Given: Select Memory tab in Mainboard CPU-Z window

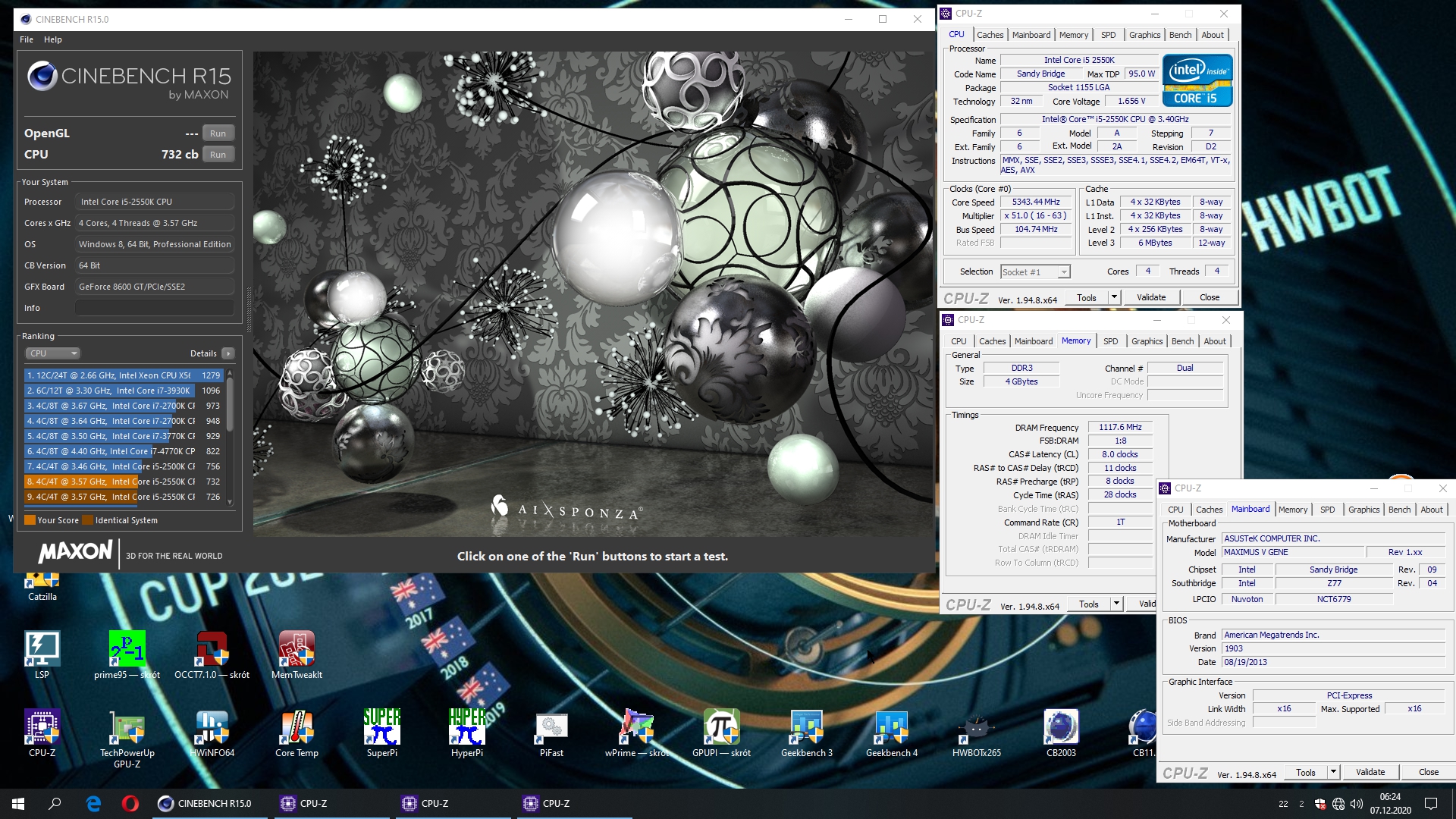Looking at the screenshot, I should [x=1293, y=510].
